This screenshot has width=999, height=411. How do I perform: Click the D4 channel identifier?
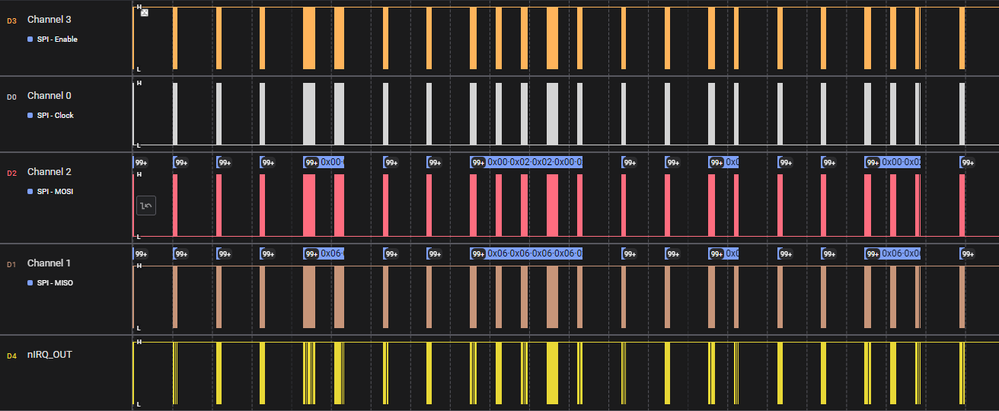coord(11,356)
